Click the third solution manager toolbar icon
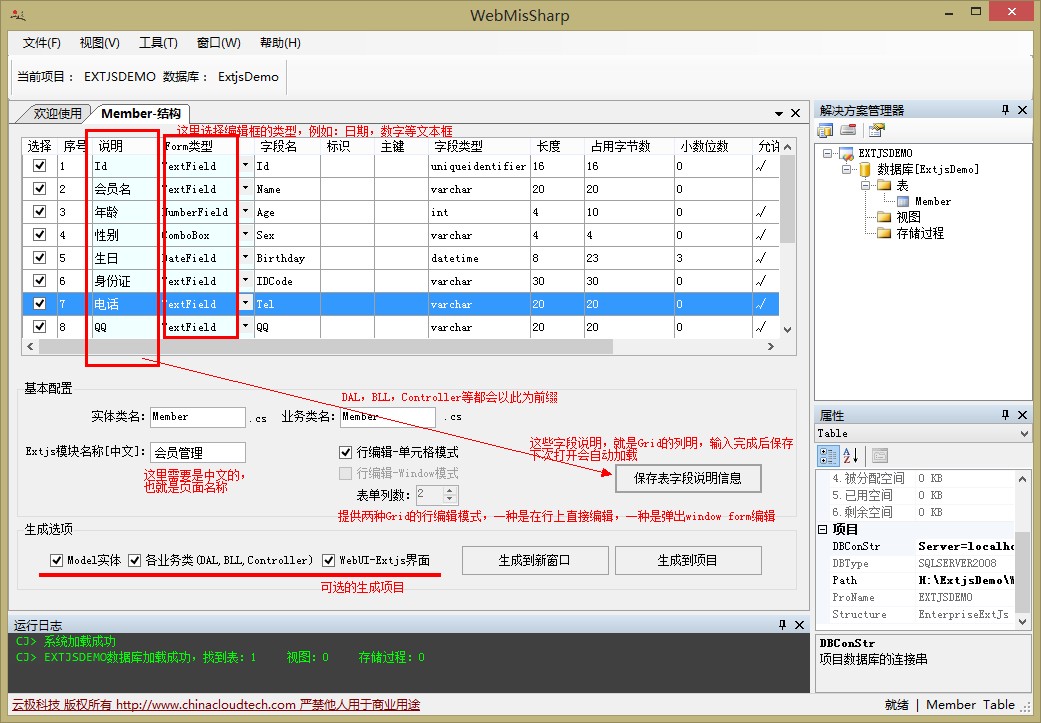The image size is (1041, 723). click(x=876, y=130)
